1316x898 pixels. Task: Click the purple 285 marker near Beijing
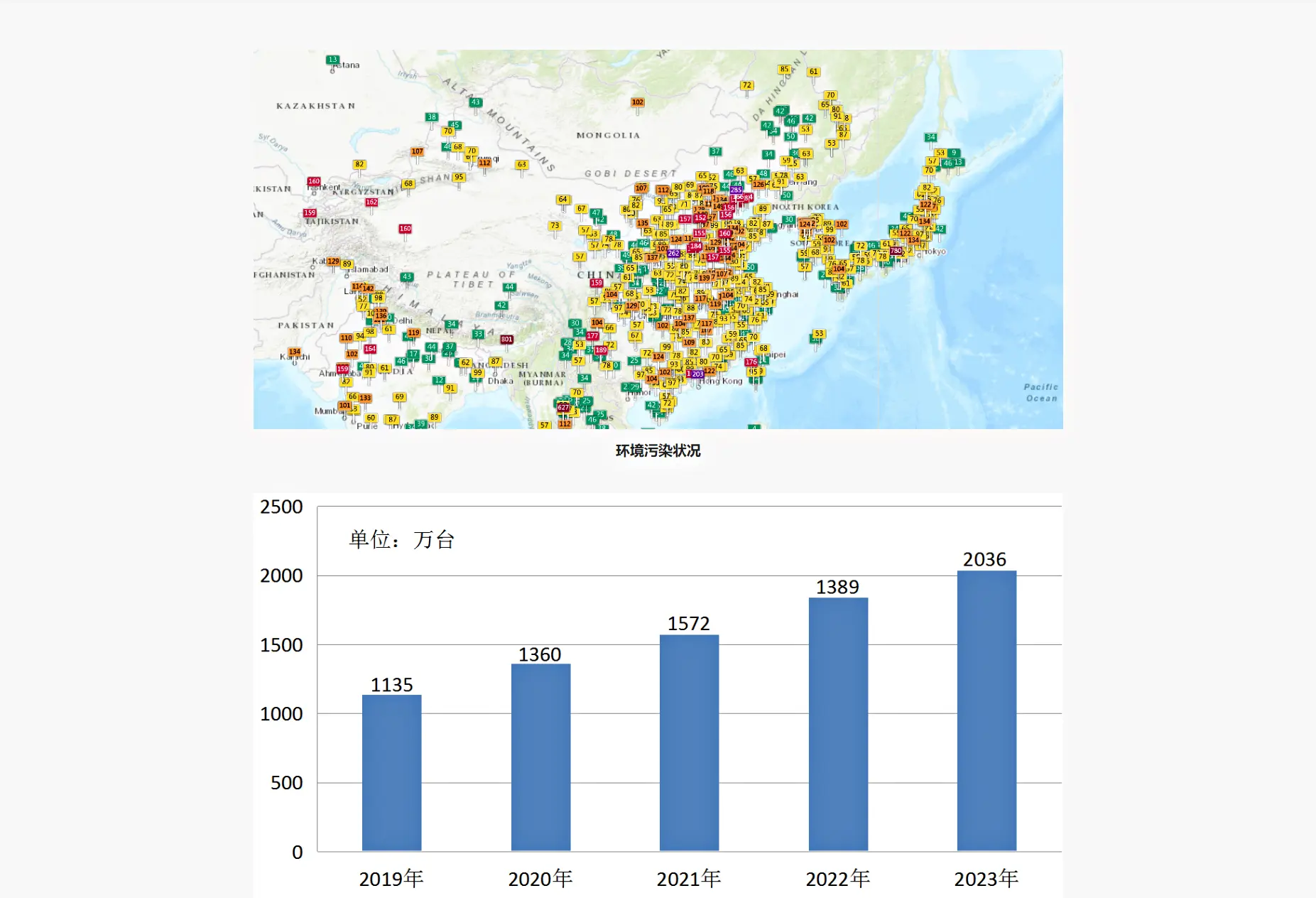pos(736,190)
